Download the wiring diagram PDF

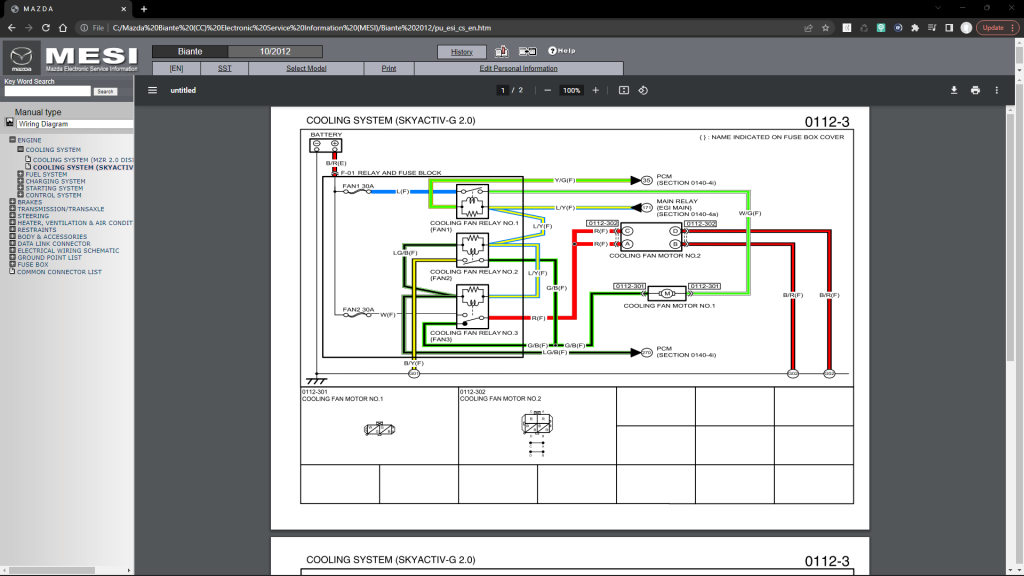953,90
